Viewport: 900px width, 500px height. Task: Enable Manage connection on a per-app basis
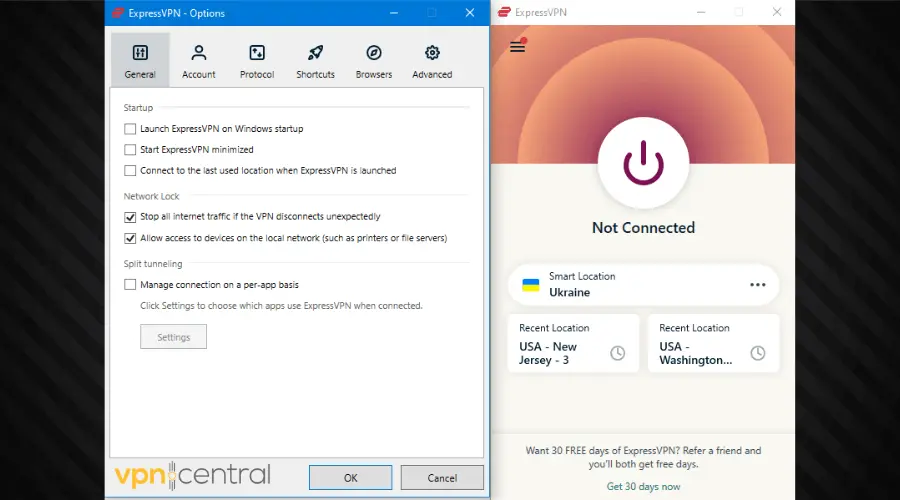(130, 285)
